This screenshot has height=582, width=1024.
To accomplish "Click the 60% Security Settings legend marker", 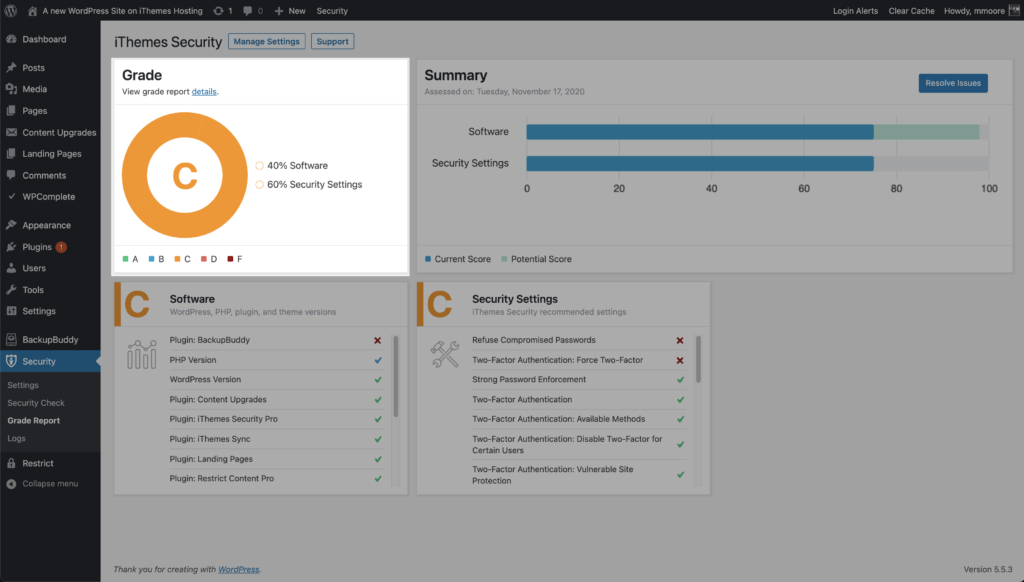I will (x=259, y=185).
